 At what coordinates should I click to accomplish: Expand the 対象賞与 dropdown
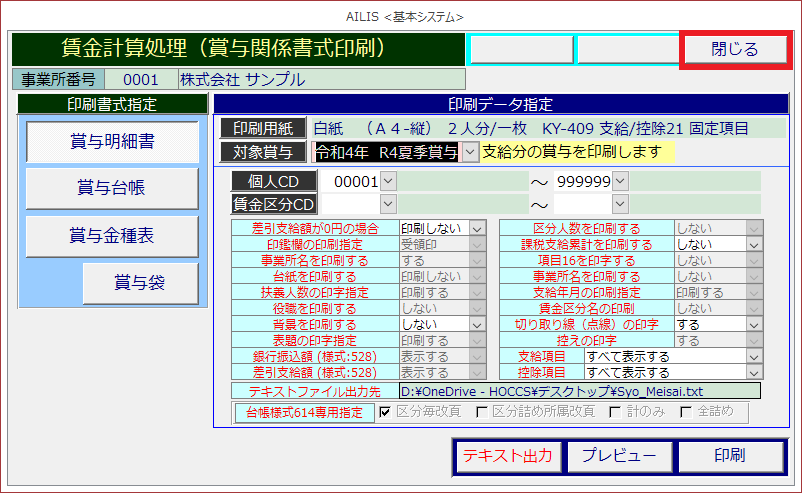(470, 152)
